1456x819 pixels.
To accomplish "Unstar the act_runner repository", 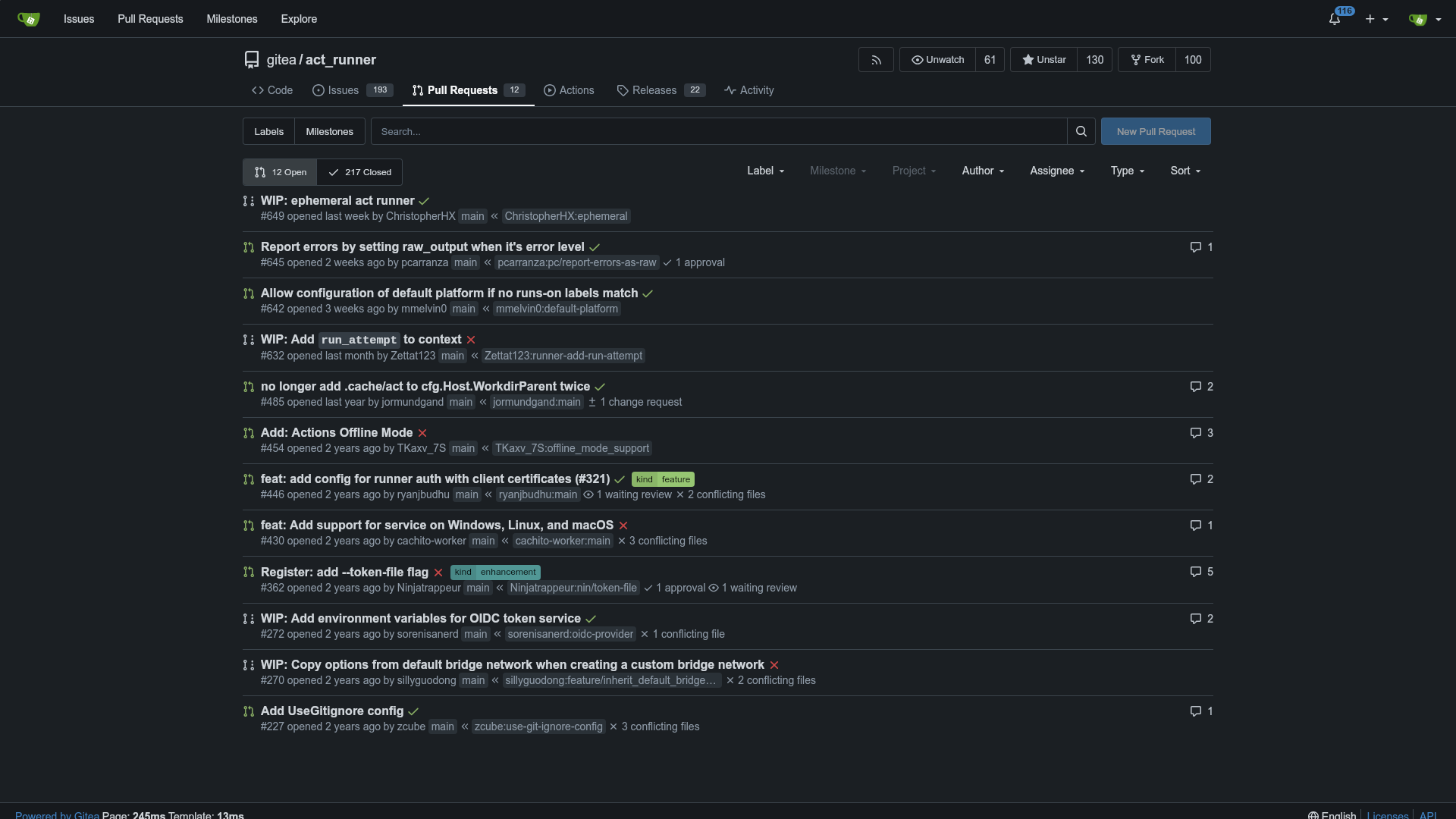I will [1043, 60].
